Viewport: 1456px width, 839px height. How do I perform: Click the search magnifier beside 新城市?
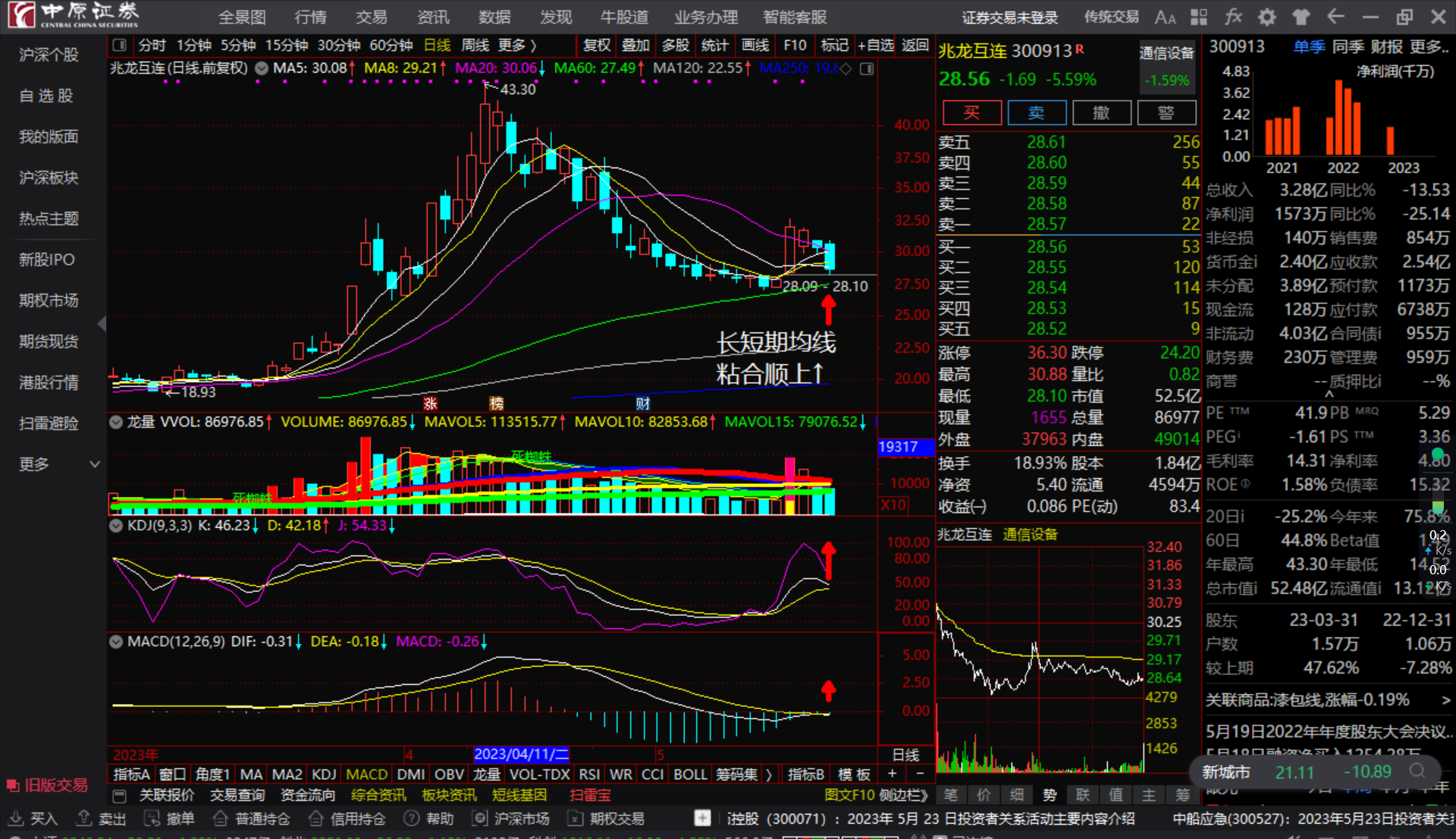[x=1417, y=771]
